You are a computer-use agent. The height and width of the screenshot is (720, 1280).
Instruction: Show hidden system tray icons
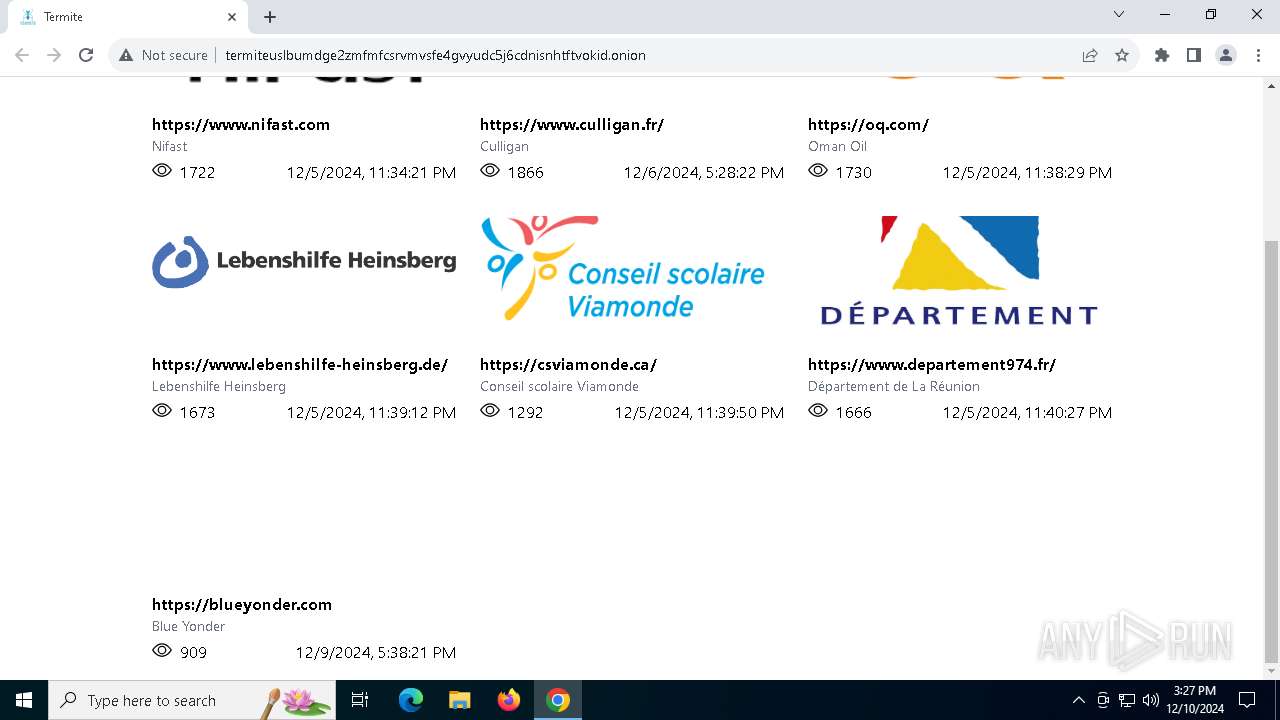(x=1078, y=700)
